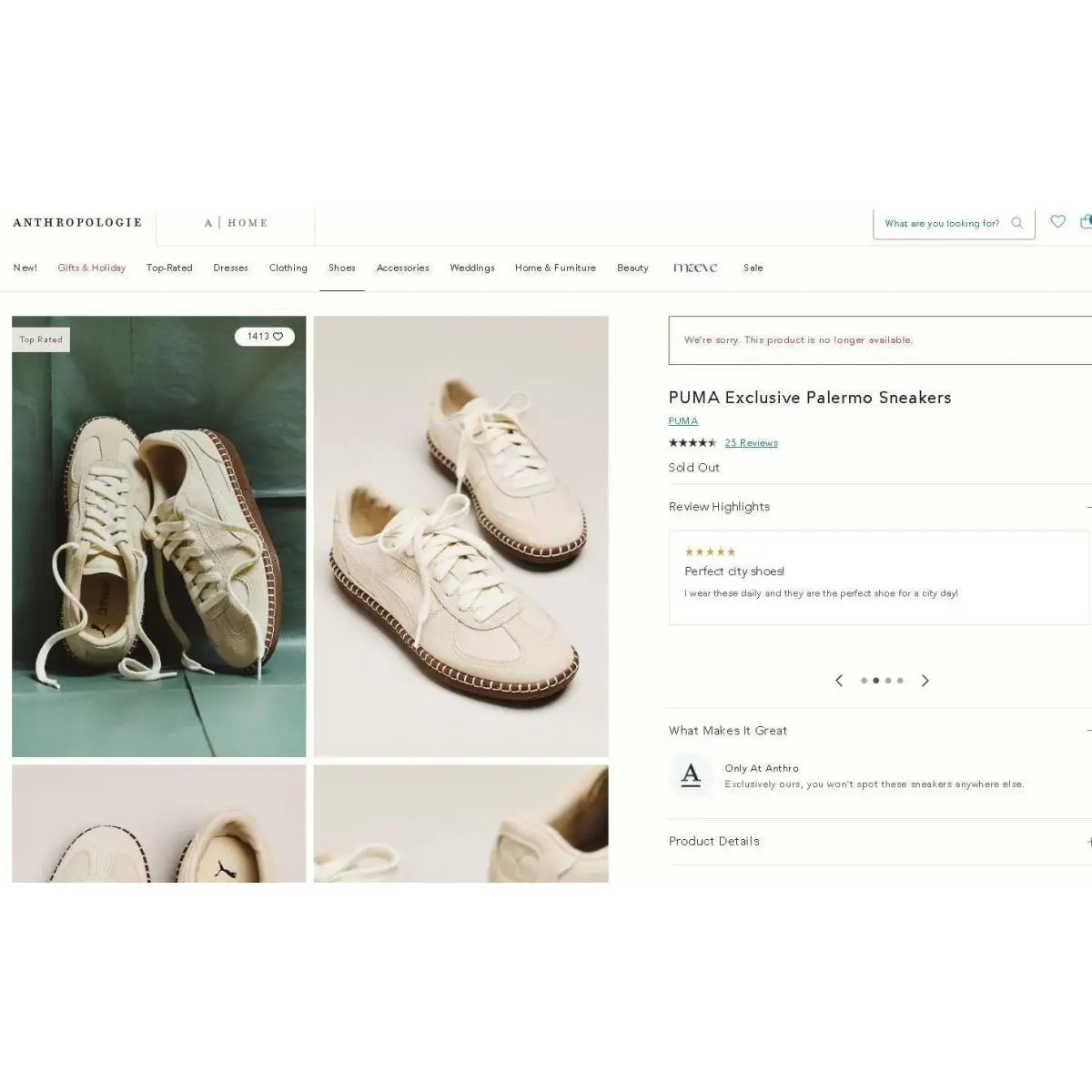Collapse the Review Highlights section
The height and width of the screenshot is (1092, 1092).
click(1088, 507)
